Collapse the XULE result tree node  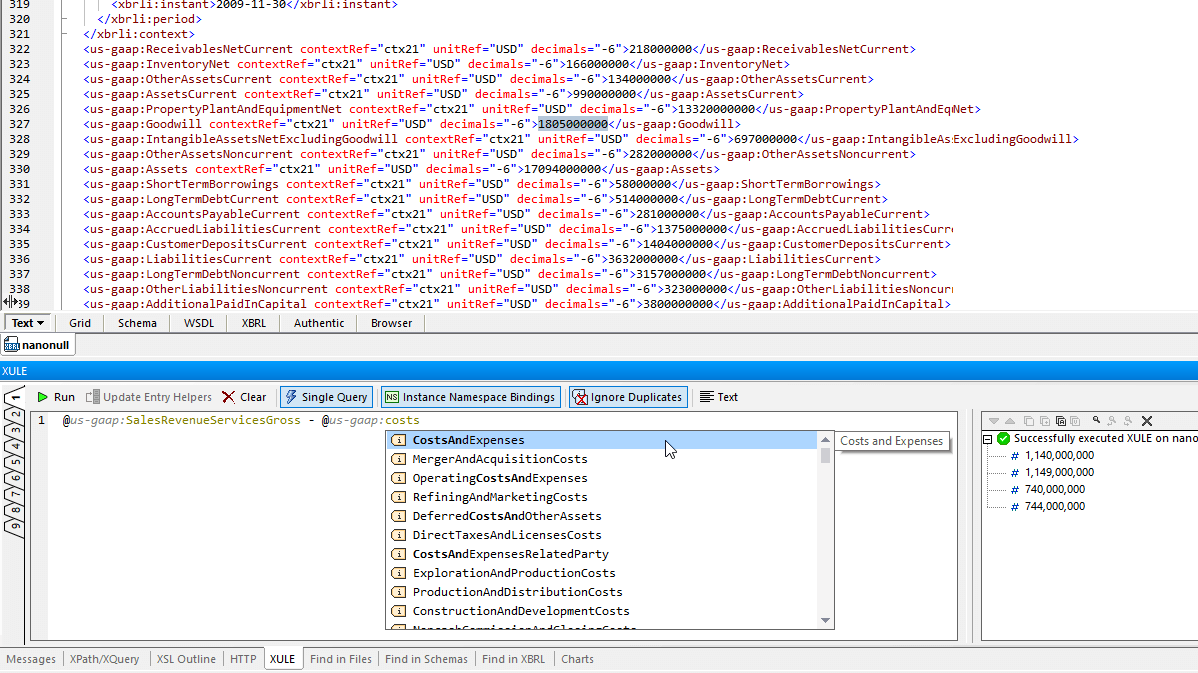989,438
